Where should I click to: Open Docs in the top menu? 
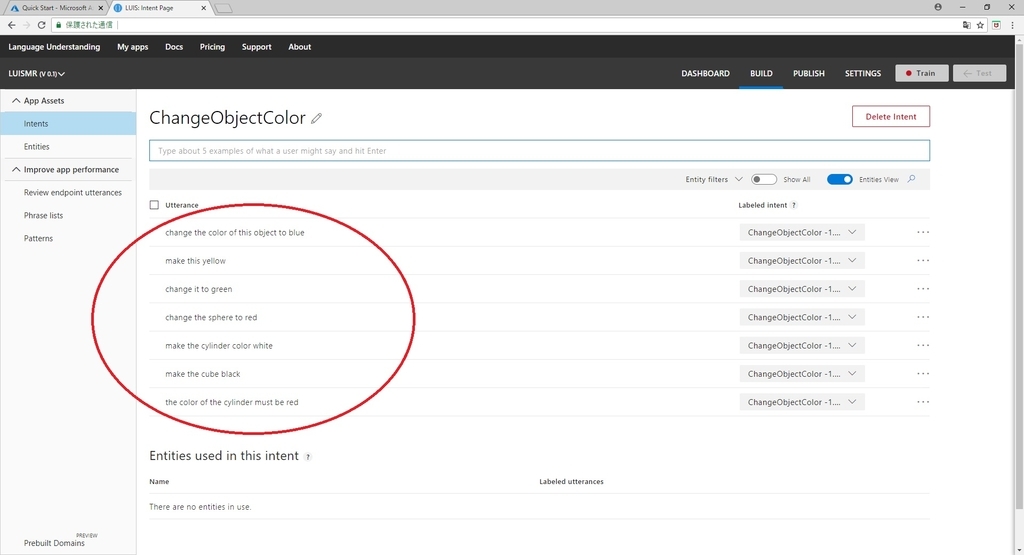tap(174, 47)
